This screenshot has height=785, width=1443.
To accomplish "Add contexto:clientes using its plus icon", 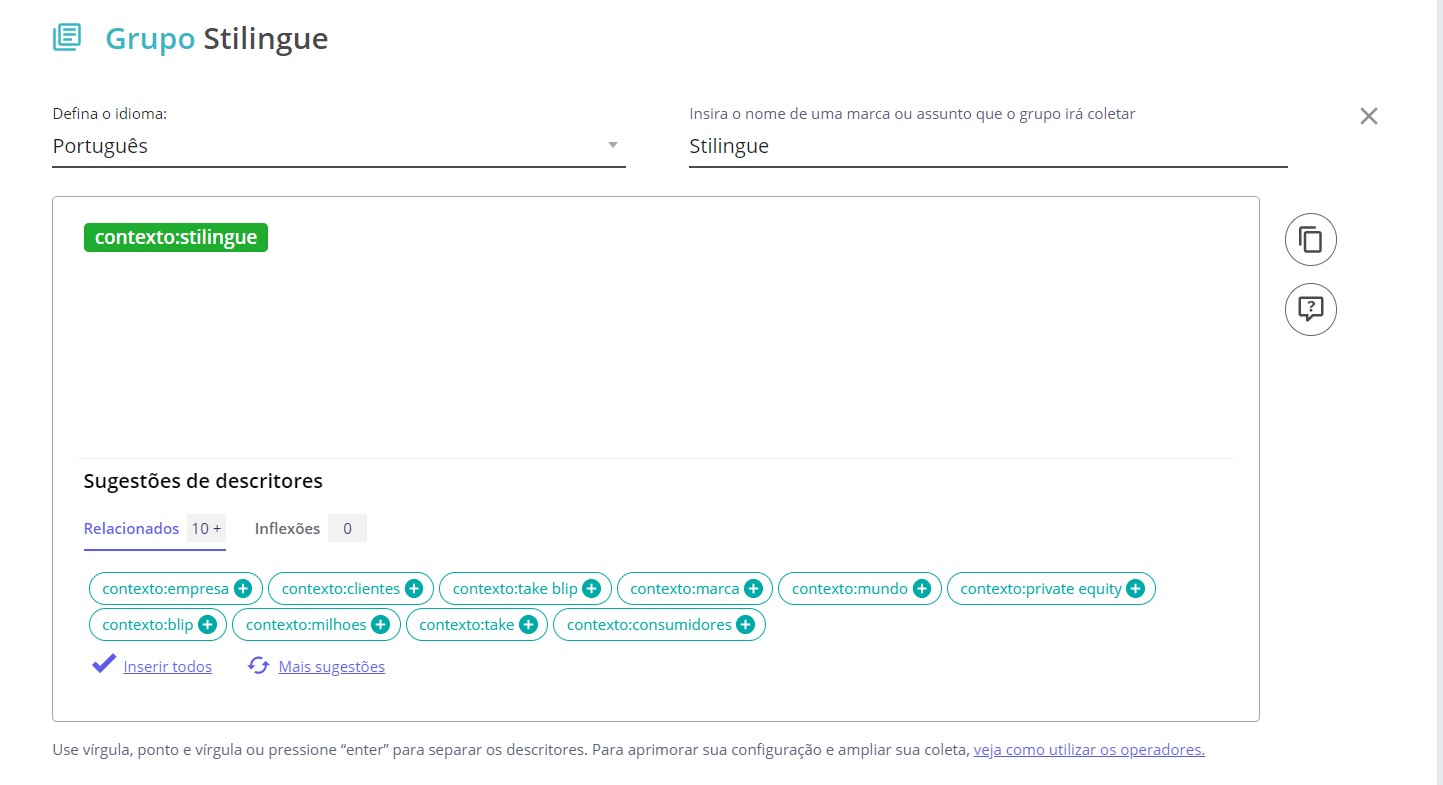I will [x=414, y=589].
